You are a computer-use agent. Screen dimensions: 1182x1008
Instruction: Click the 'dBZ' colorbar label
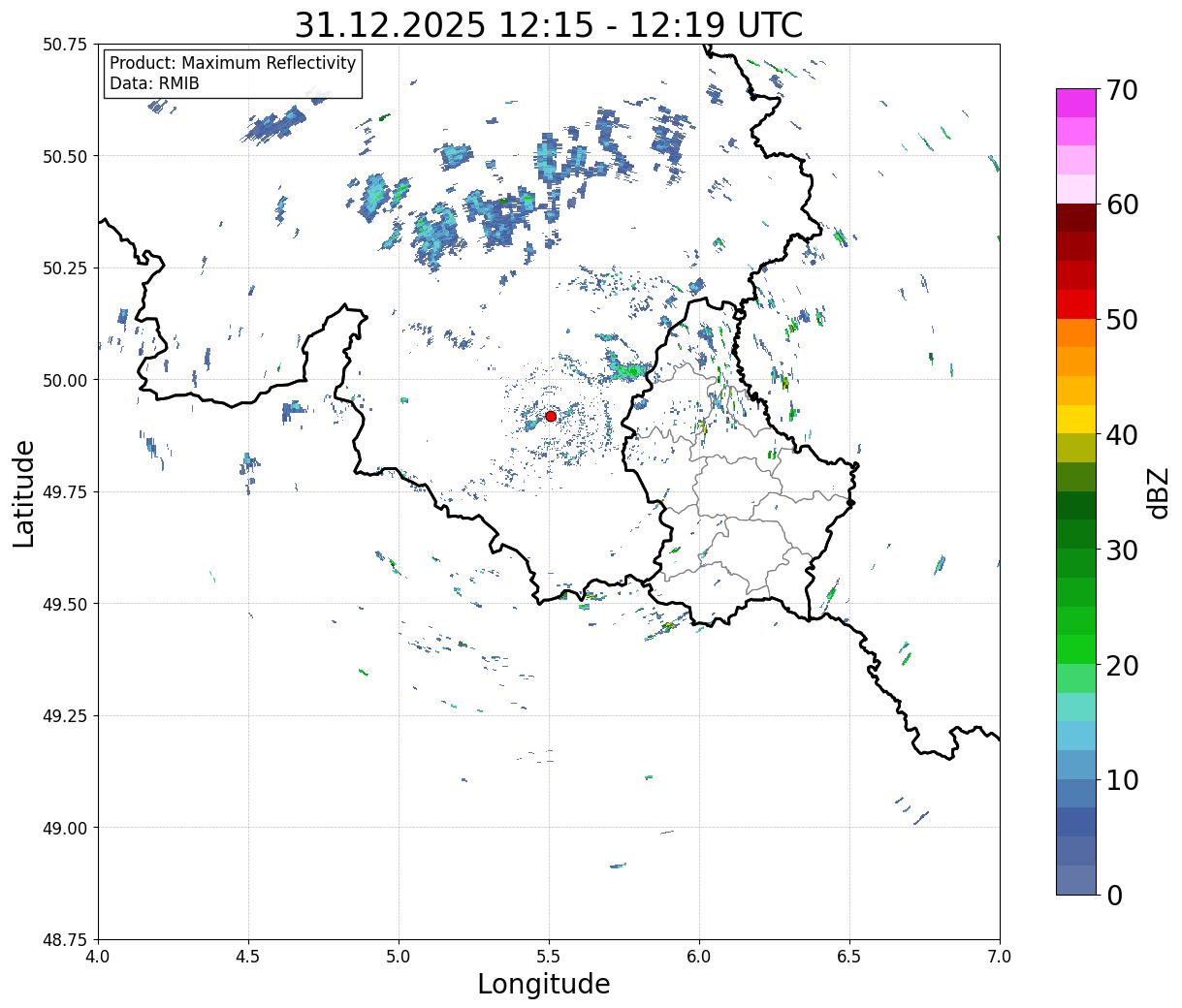point(1159,491)
